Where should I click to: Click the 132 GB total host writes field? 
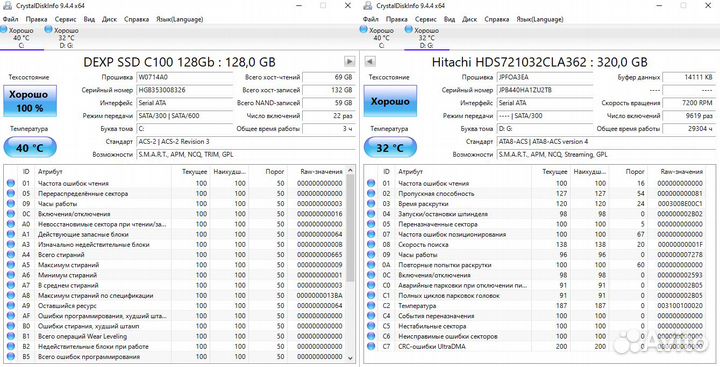328,90
